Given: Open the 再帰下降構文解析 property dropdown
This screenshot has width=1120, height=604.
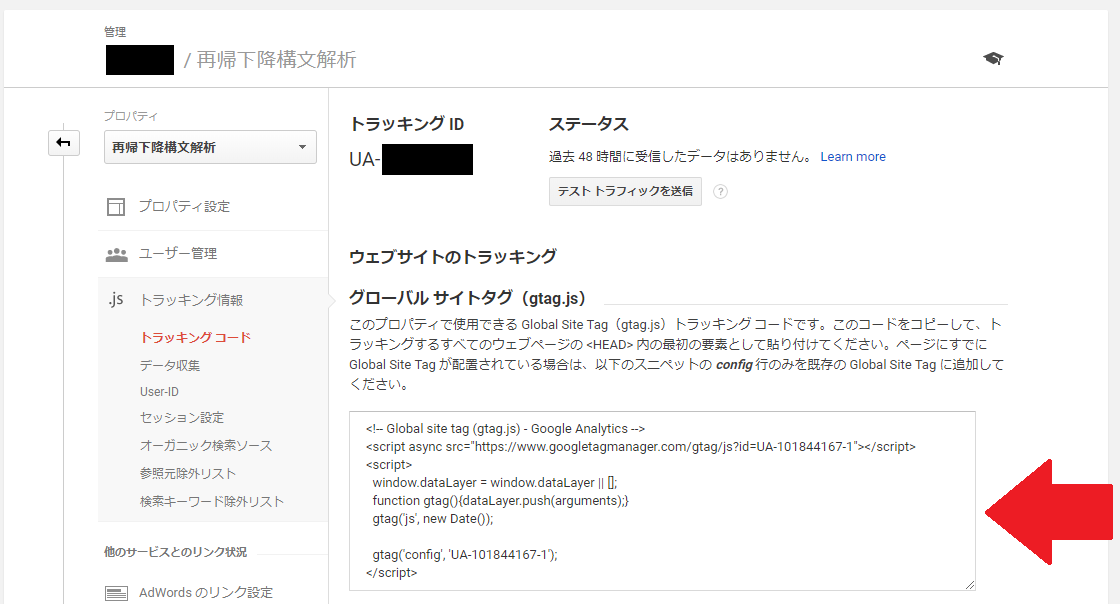Looking at the screenshot, I should pyautogui.click(x=210, y=147).
